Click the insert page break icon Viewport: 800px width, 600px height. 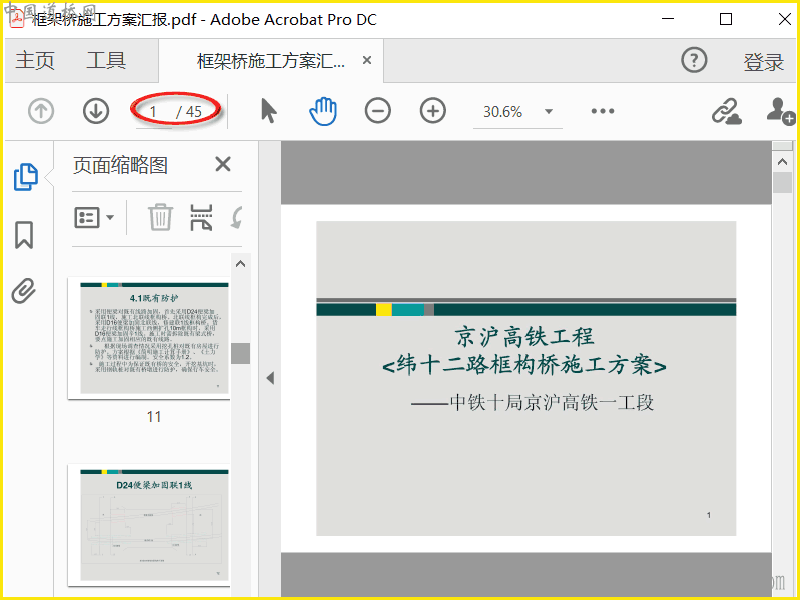[x=201, y=218]
